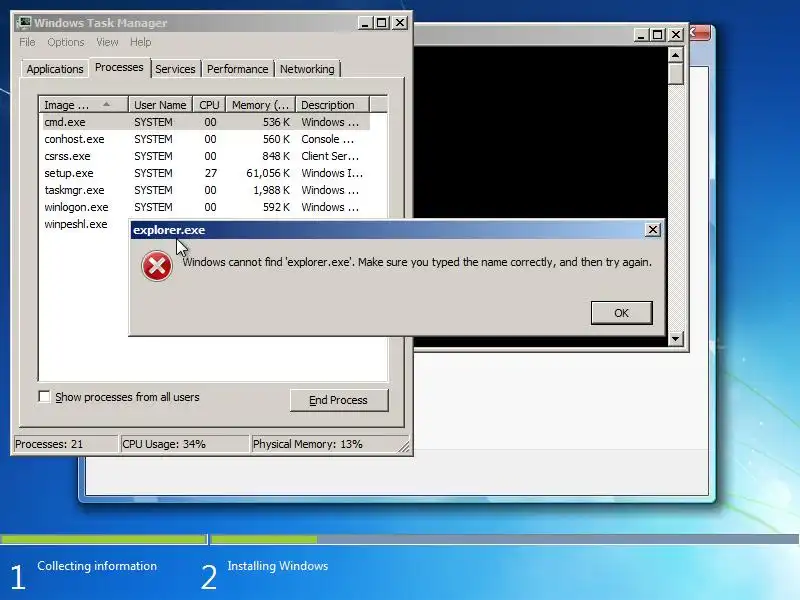Click the Installing Windows step label

(278, 566)
